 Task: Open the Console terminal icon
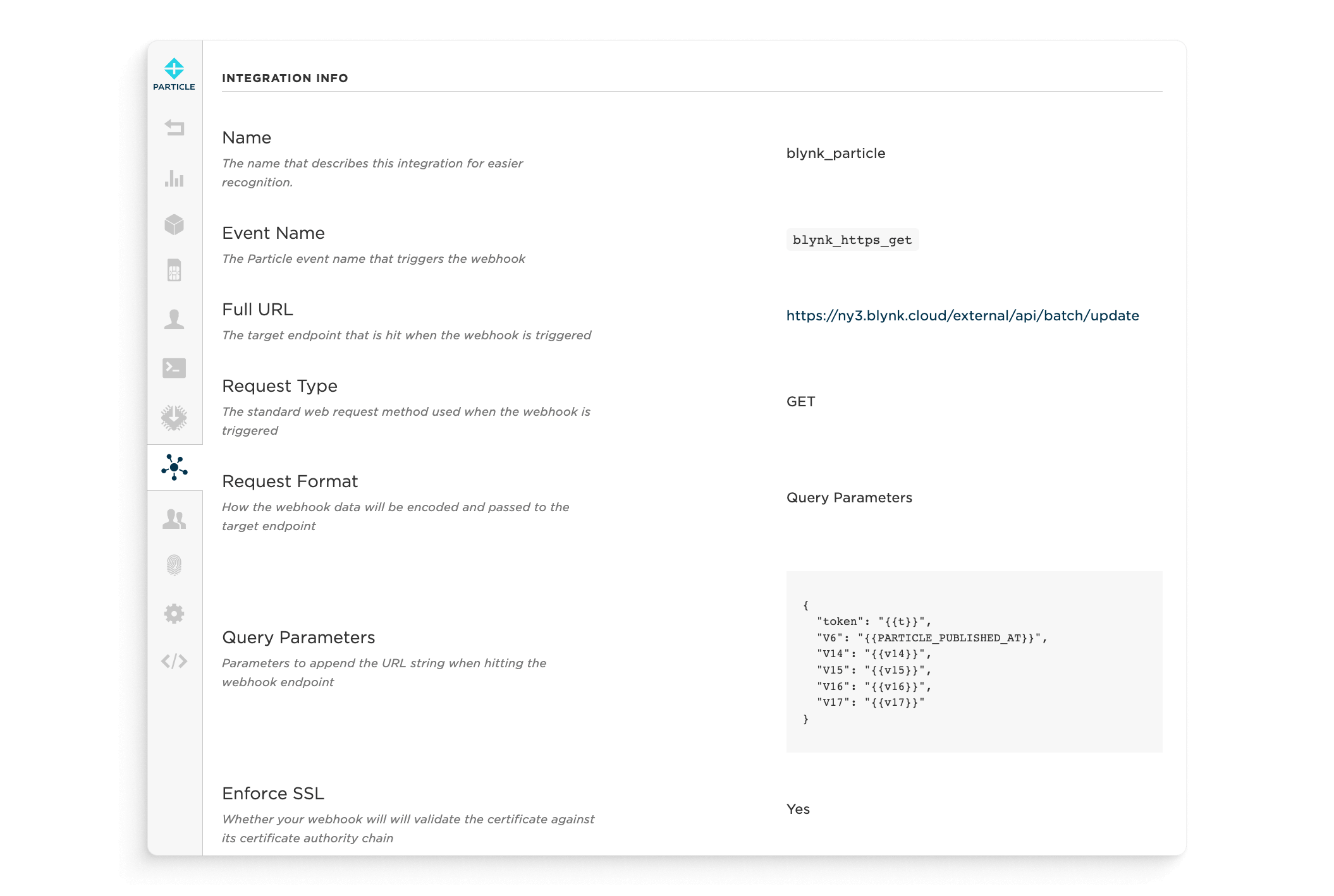(x=174, y=368)
